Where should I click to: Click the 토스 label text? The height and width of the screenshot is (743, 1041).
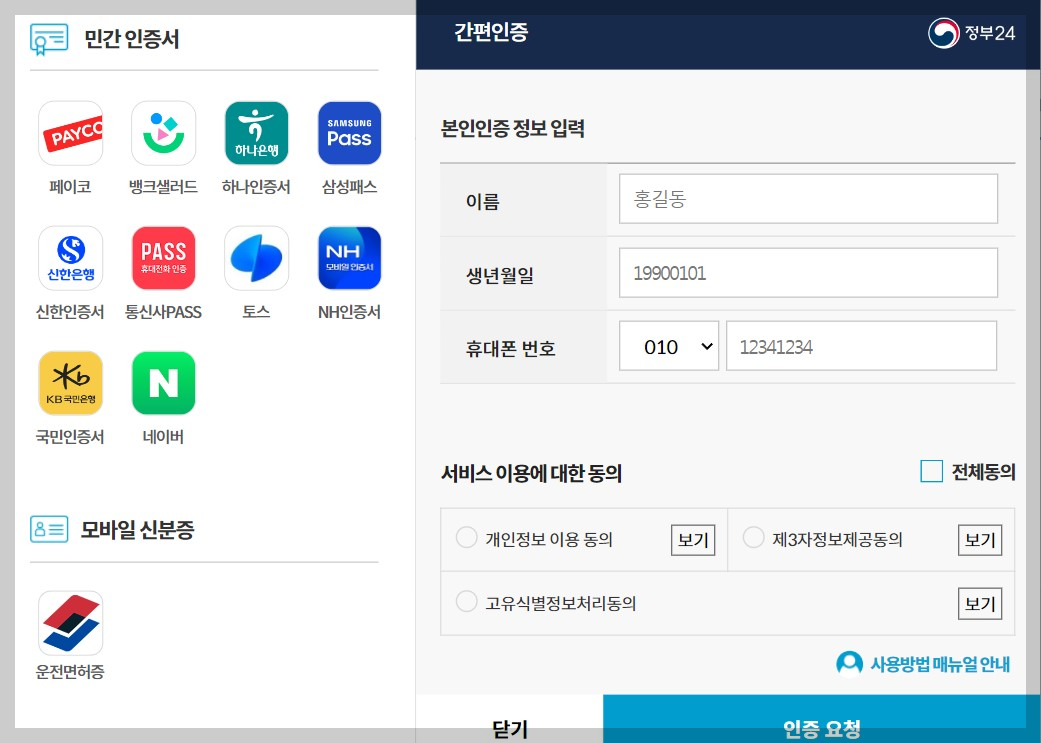pyautogui.click(x=256, y=311)
